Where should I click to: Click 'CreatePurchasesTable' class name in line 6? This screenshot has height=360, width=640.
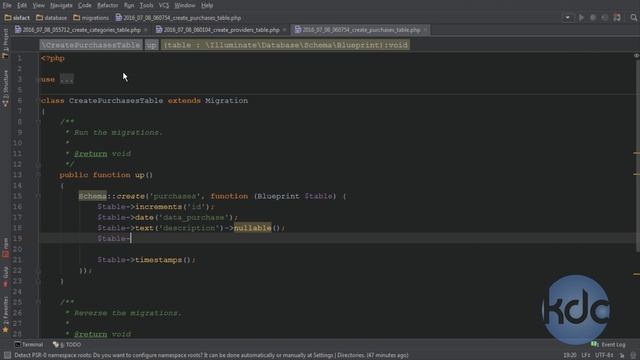tap(116, 100)
